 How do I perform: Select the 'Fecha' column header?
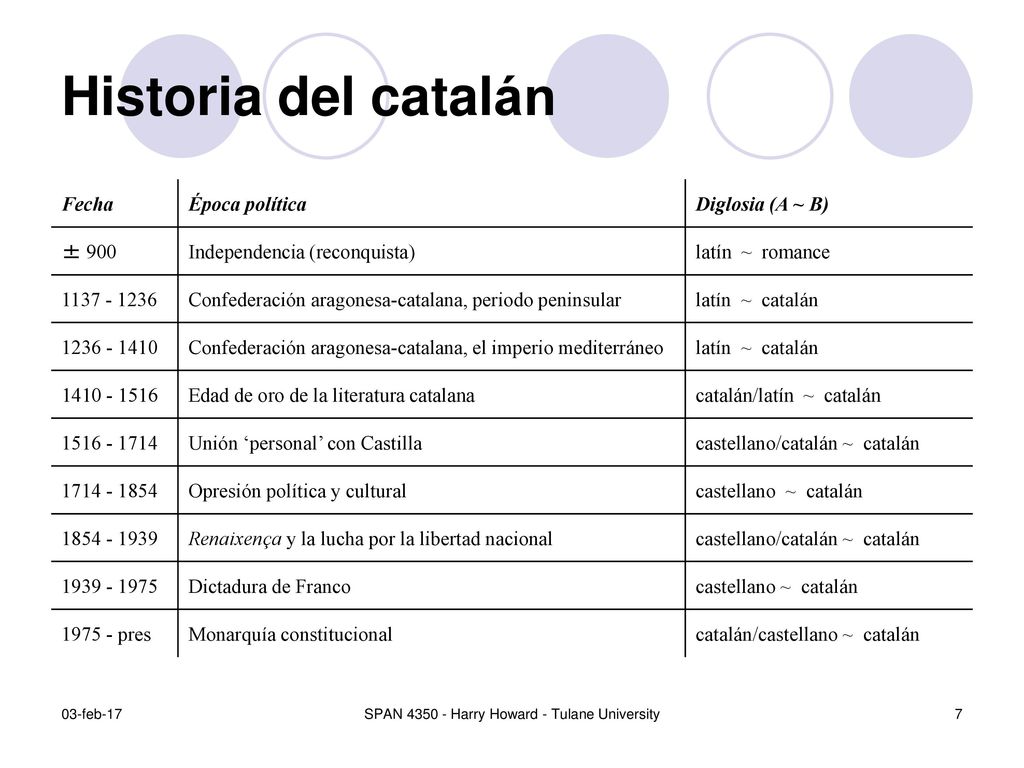(88, 204)
